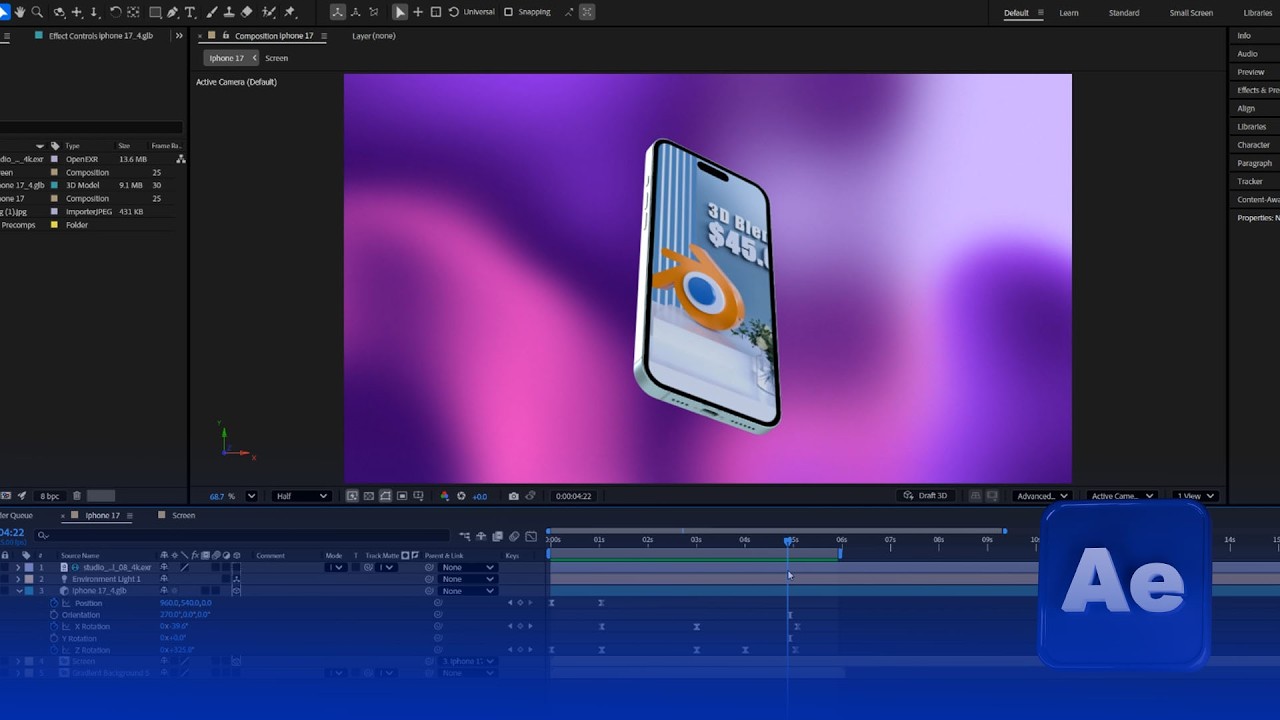
Task: Open the Character panel
Action: coord(1253,145)
